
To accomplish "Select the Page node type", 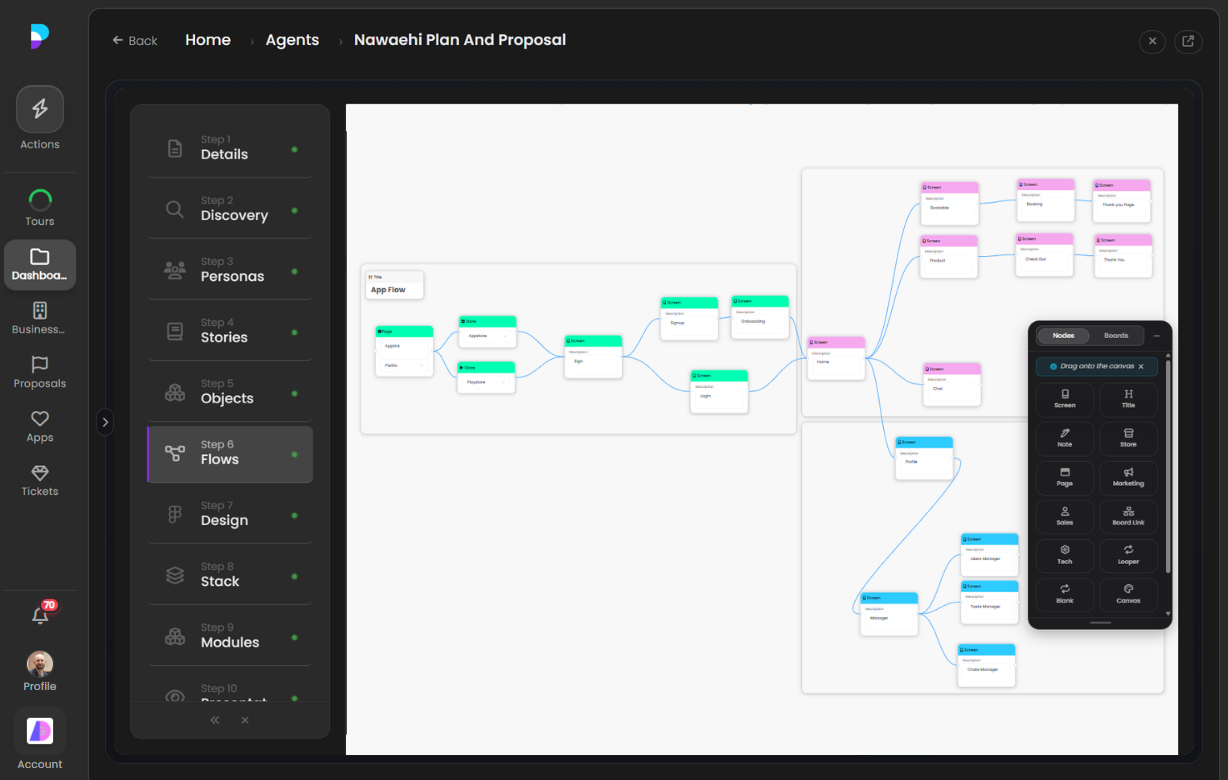I will 1065,477.
